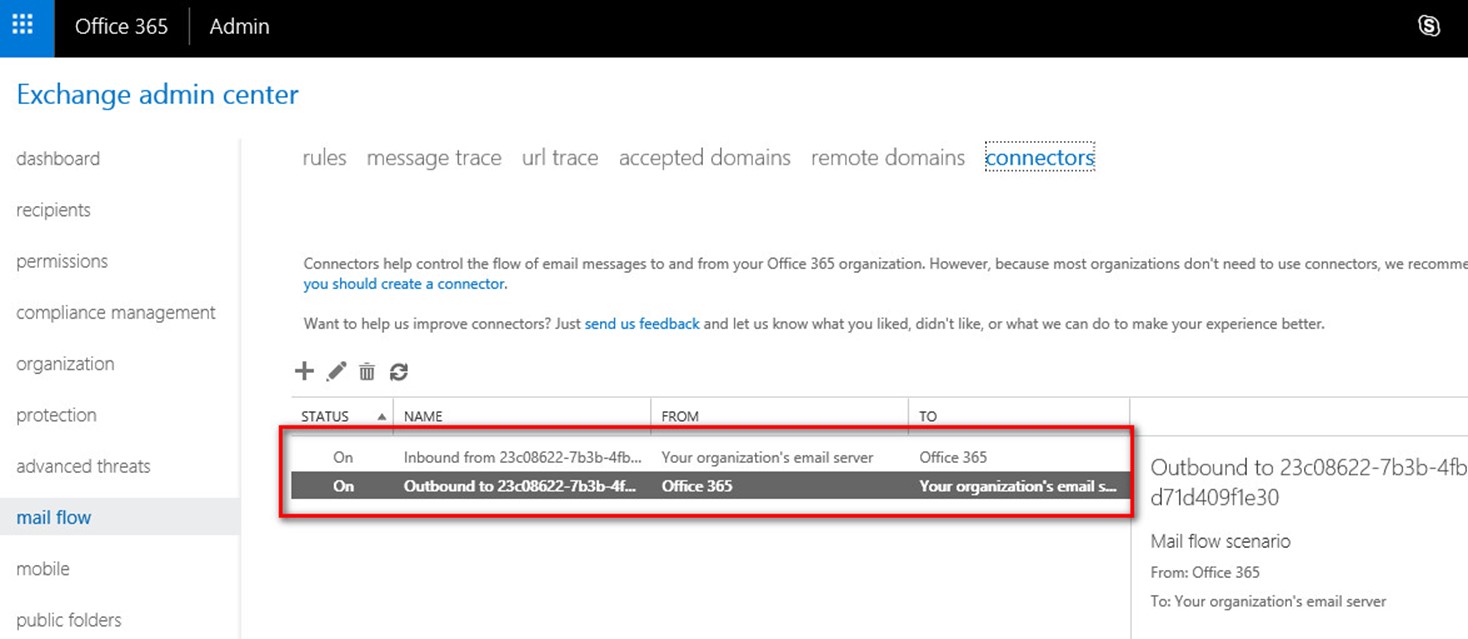Click 'Office 365' FROM cell of Outbound row
Image resolution: width=1468 pixels, height=639 pixels.
697,486
